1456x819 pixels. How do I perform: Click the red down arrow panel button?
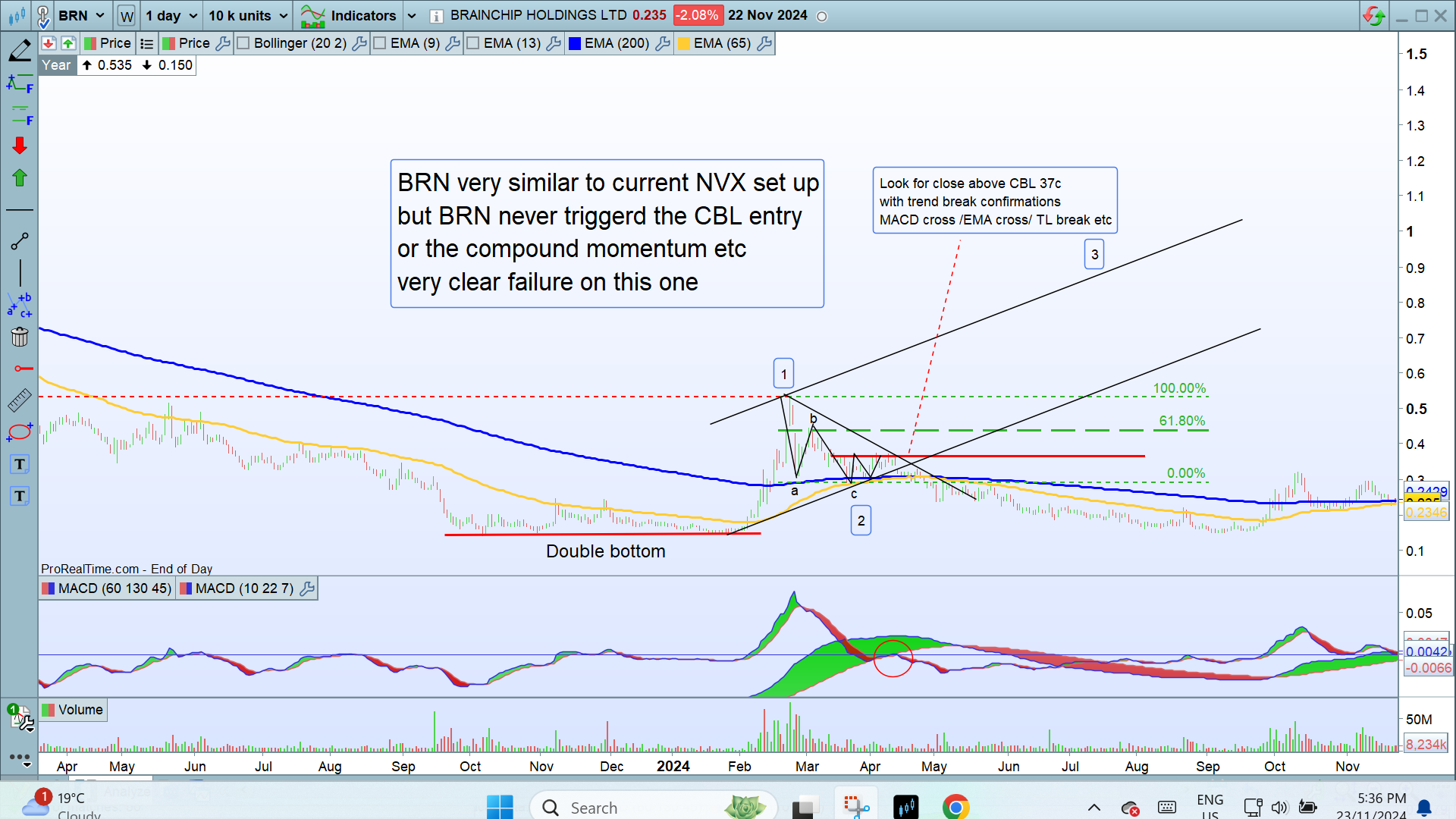(49, 43)
